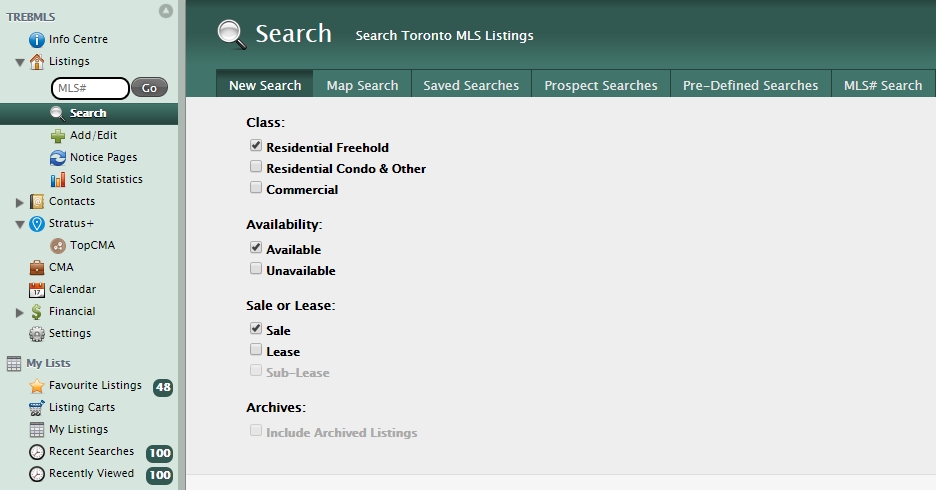Switch to the Map Search tab
This screenshot has width=936, height=490.
tap(362, 86)
